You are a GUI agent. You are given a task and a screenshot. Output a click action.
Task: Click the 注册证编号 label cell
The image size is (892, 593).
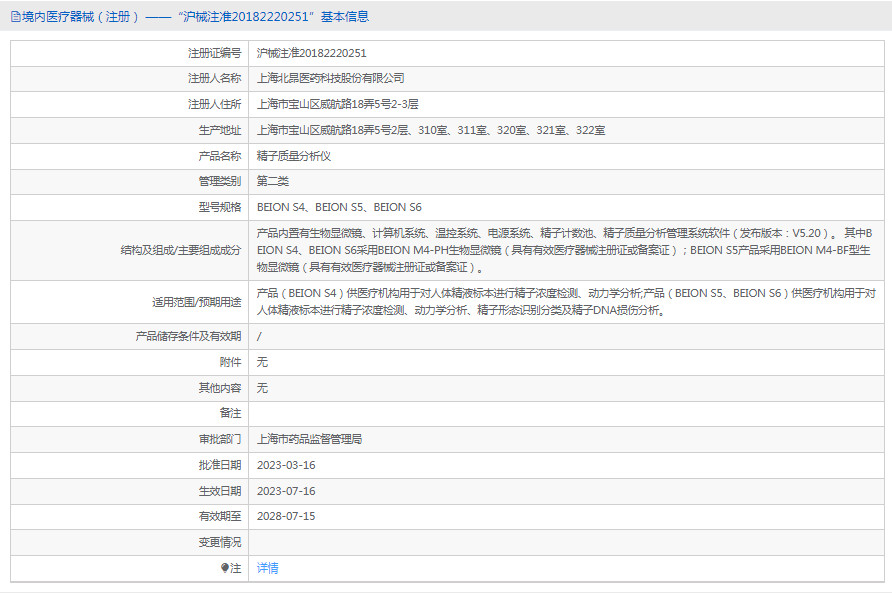pos(214,53)
